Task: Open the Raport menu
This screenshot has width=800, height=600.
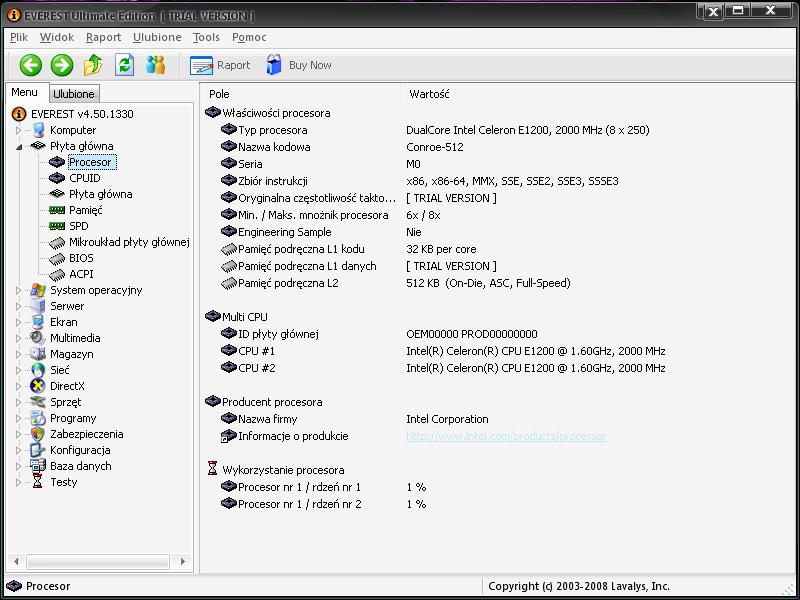Action: 104,37
